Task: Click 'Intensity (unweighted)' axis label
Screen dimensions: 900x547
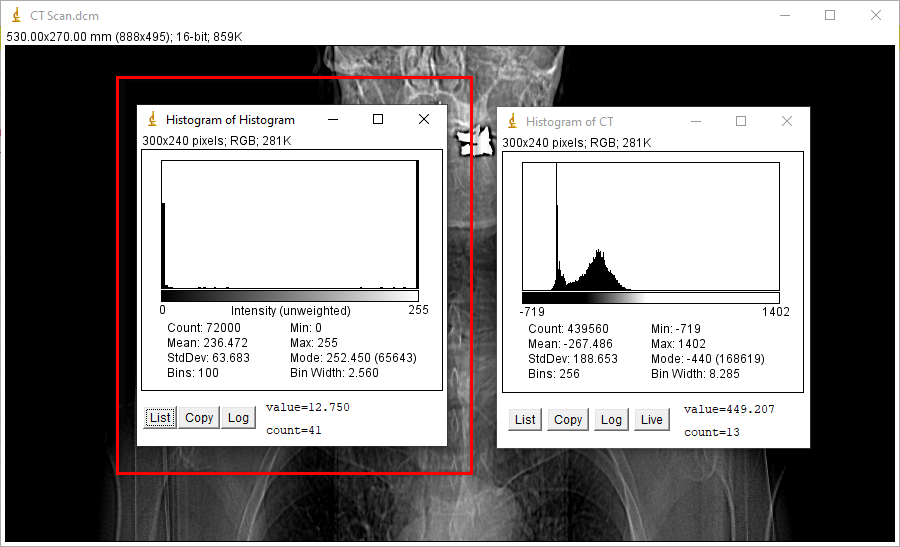Action: pyautogui.click(x=290, y=311)
